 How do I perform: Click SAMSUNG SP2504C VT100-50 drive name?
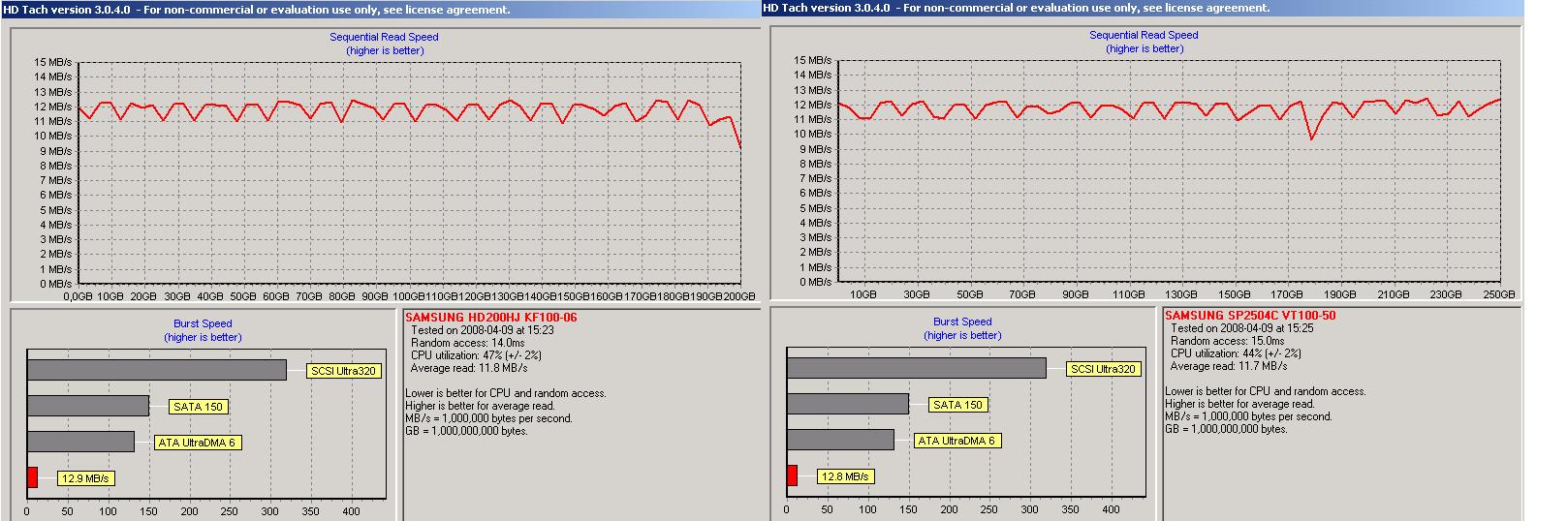point(1250,316)
